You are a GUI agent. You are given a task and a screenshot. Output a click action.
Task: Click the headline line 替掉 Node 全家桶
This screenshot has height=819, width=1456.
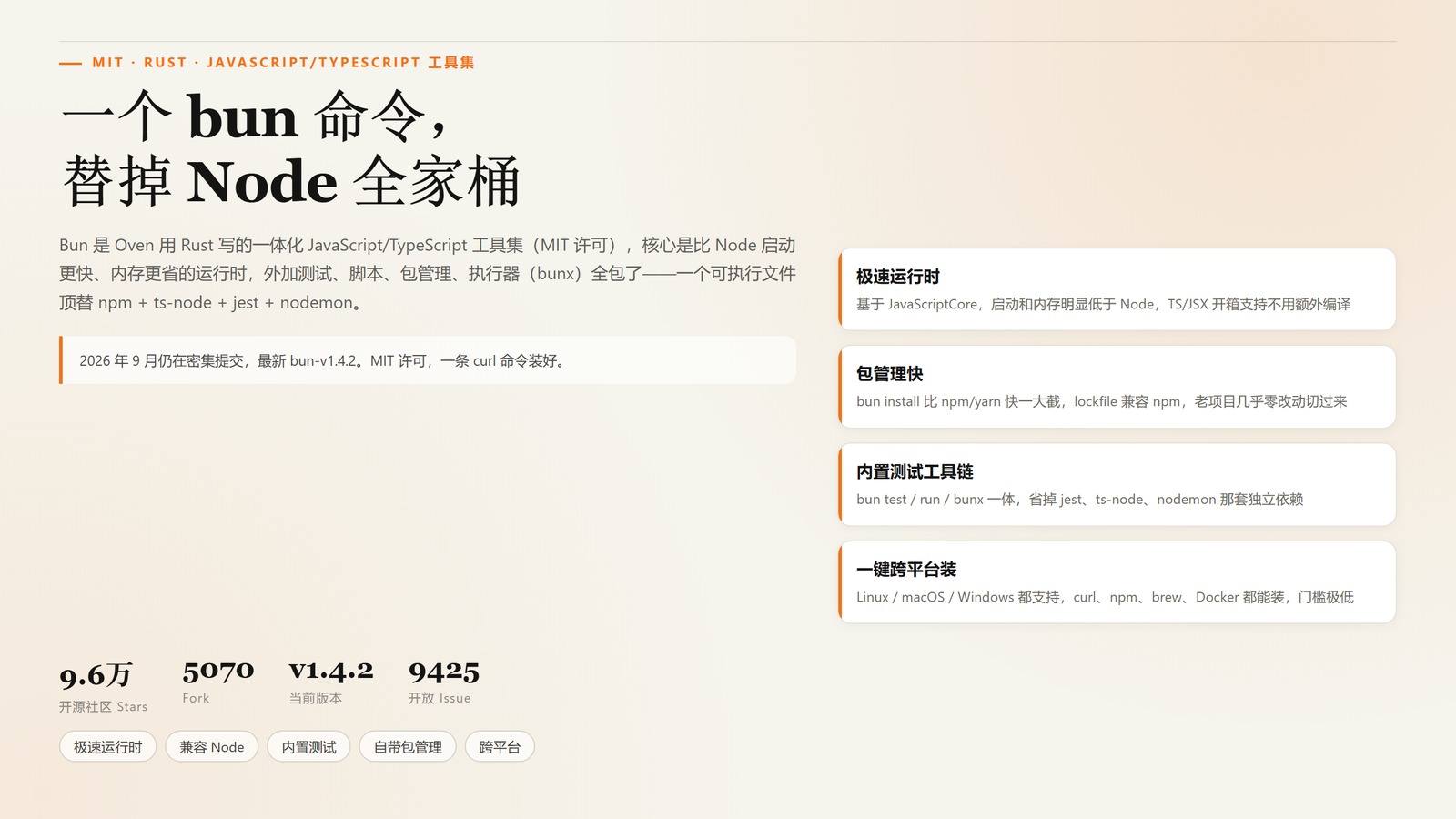tap(291, 180)
